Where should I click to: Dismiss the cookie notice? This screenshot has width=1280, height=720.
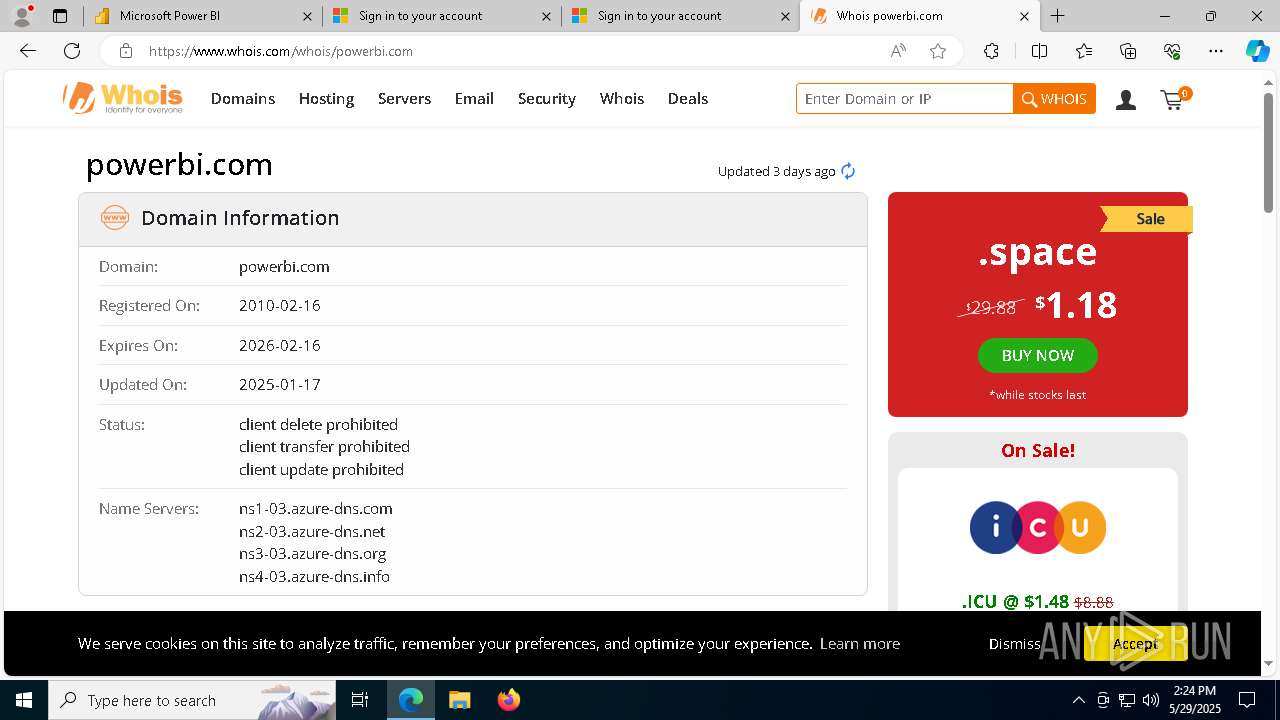pyautogui.click(x=1015, y=644)
